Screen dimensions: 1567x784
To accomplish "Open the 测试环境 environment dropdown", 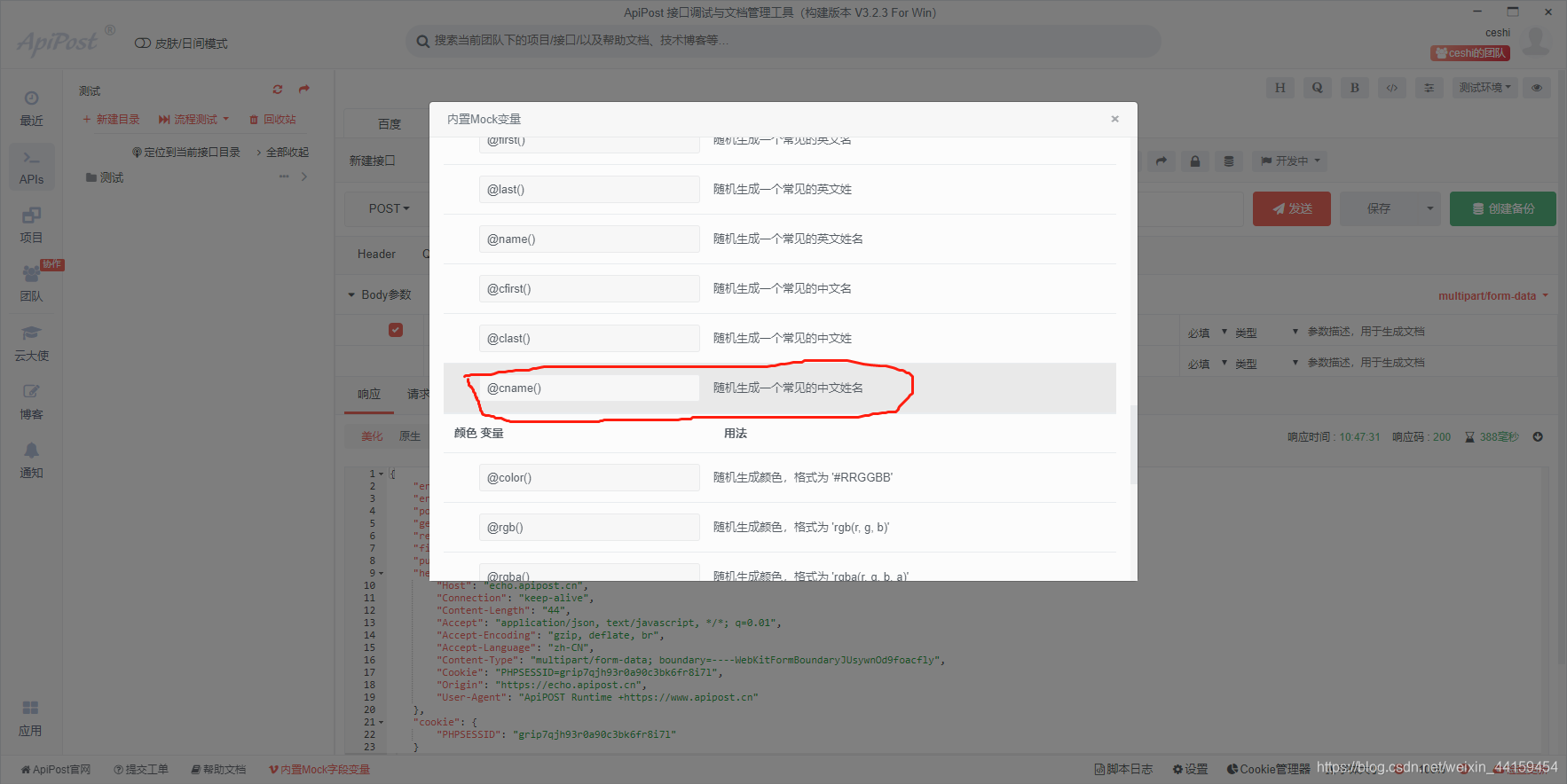I will (1485, 88).
